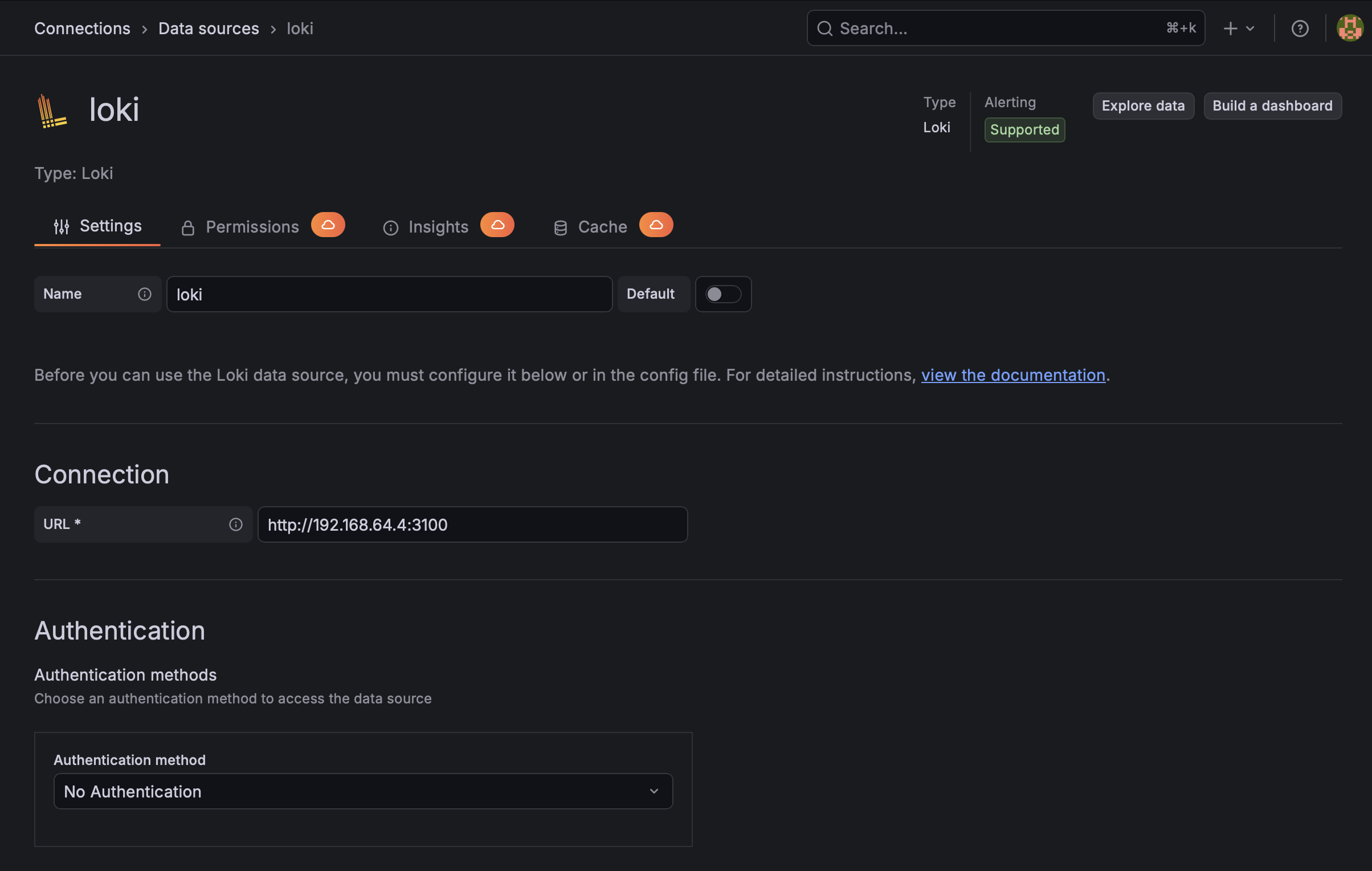Click the loki breadcrumb item
This screenshot has height=871, width=1372.
click(300, 29)
